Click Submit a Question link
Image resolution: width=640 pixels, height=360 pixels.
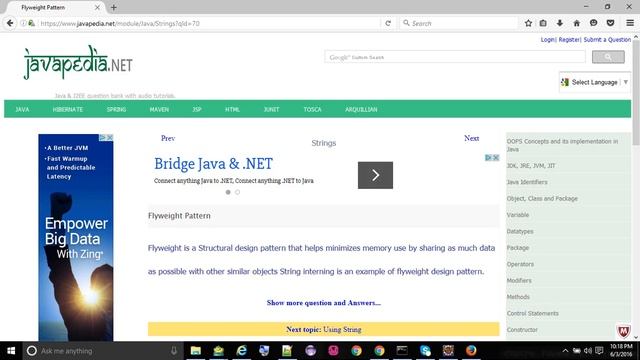[607, 40]
